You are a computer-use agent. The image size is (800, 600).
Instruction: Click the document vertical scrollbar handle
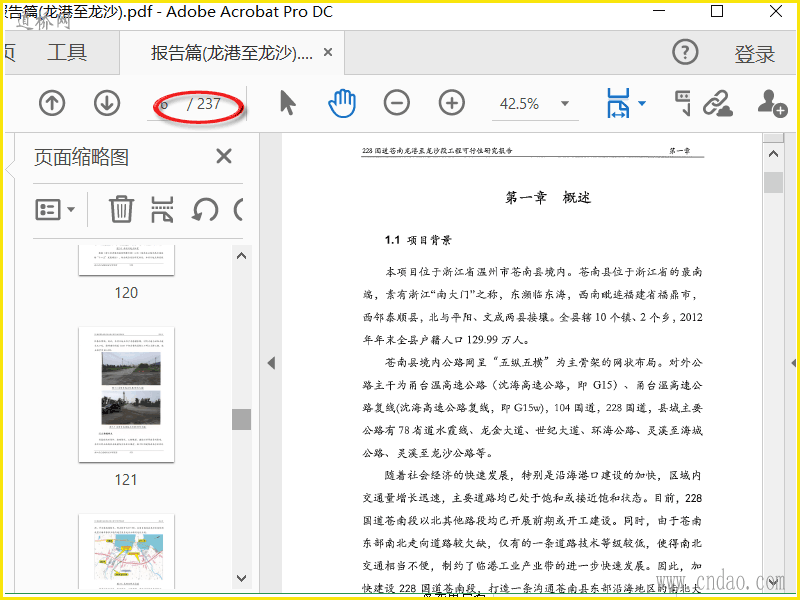pyautogui.click(x=773, y=183)
